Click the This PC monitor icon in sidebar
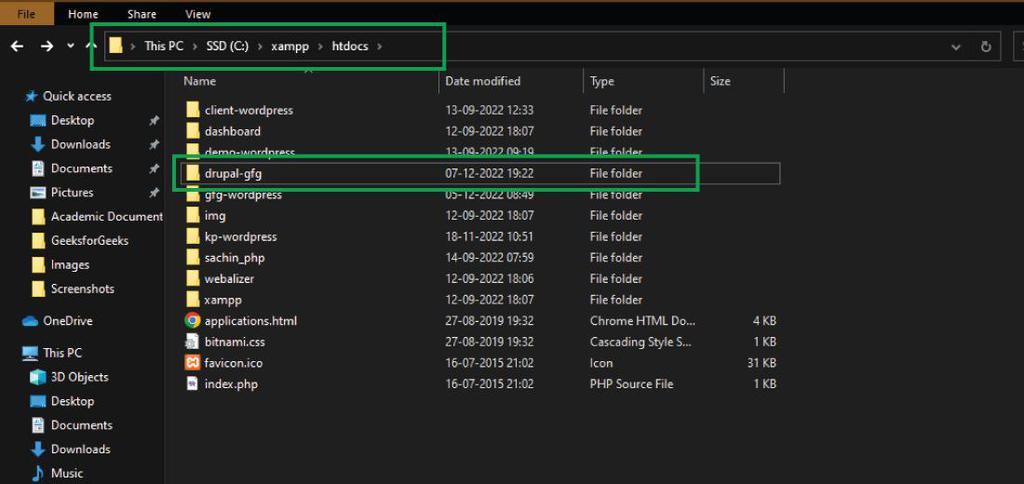The image size is (1024, 484). click(x=30, y=353)
